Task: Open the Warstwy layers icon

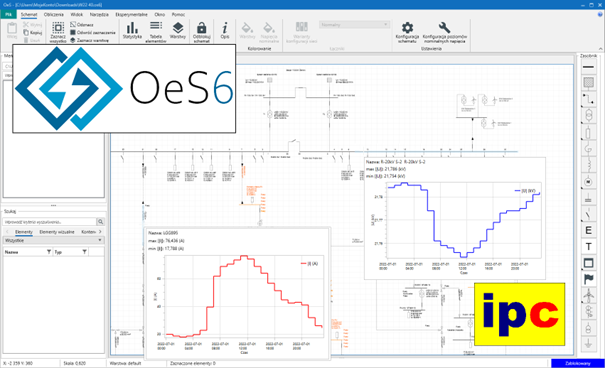Action: [177, 30]
